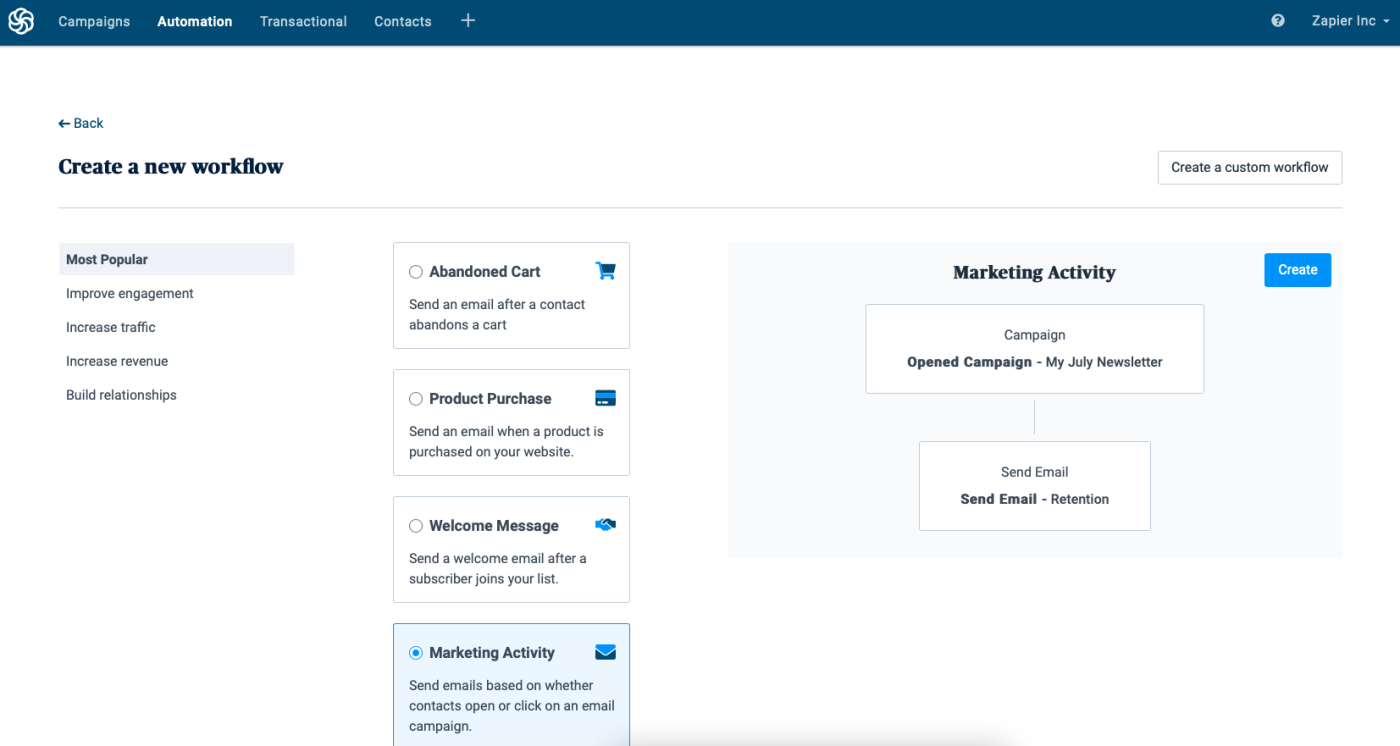Go to the Transactional tab
The image size is (1400, 746).
click(x=303, y=21)
